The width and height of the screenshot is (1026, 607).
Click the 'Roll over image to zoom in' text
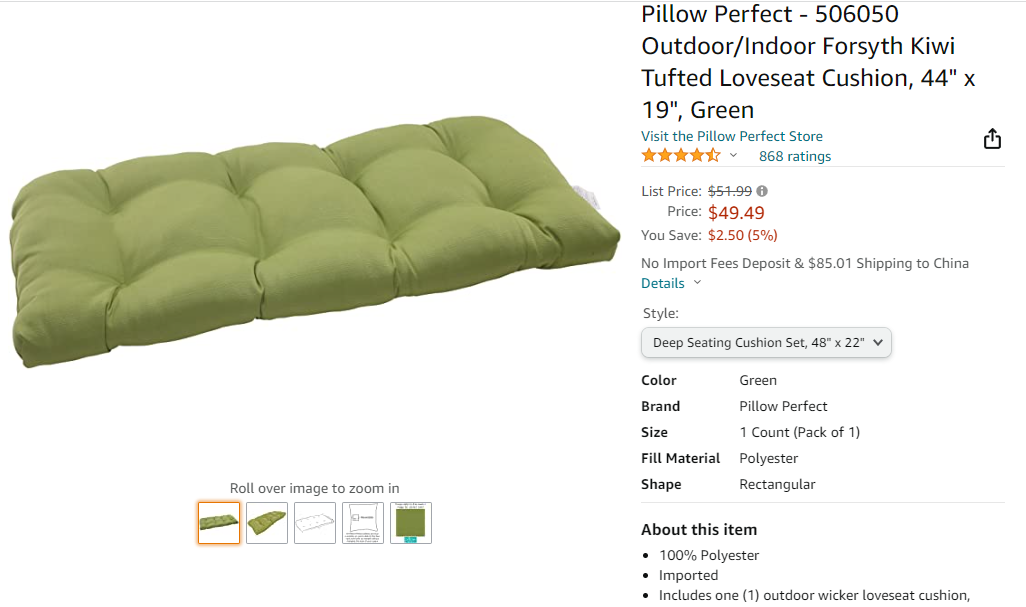coord(314,488)
